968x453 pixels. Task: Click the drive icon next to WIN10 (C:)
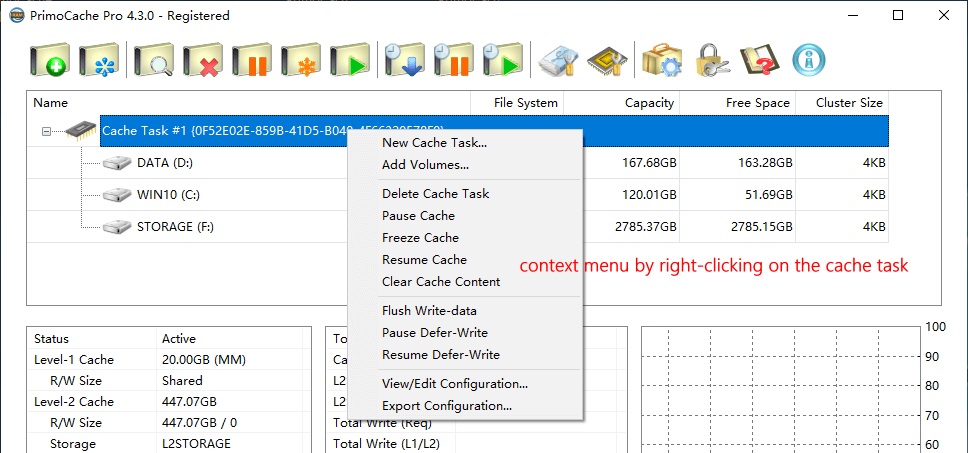tap(117, 195)
